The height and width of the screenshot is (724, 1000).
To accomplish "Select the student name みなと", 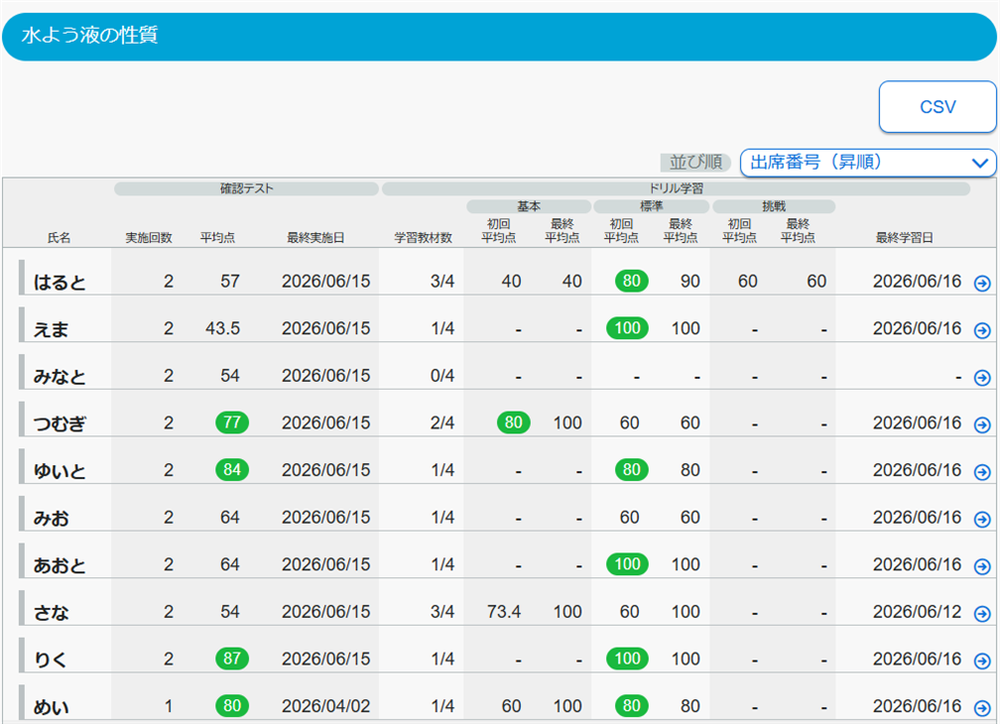I will 59,377.
